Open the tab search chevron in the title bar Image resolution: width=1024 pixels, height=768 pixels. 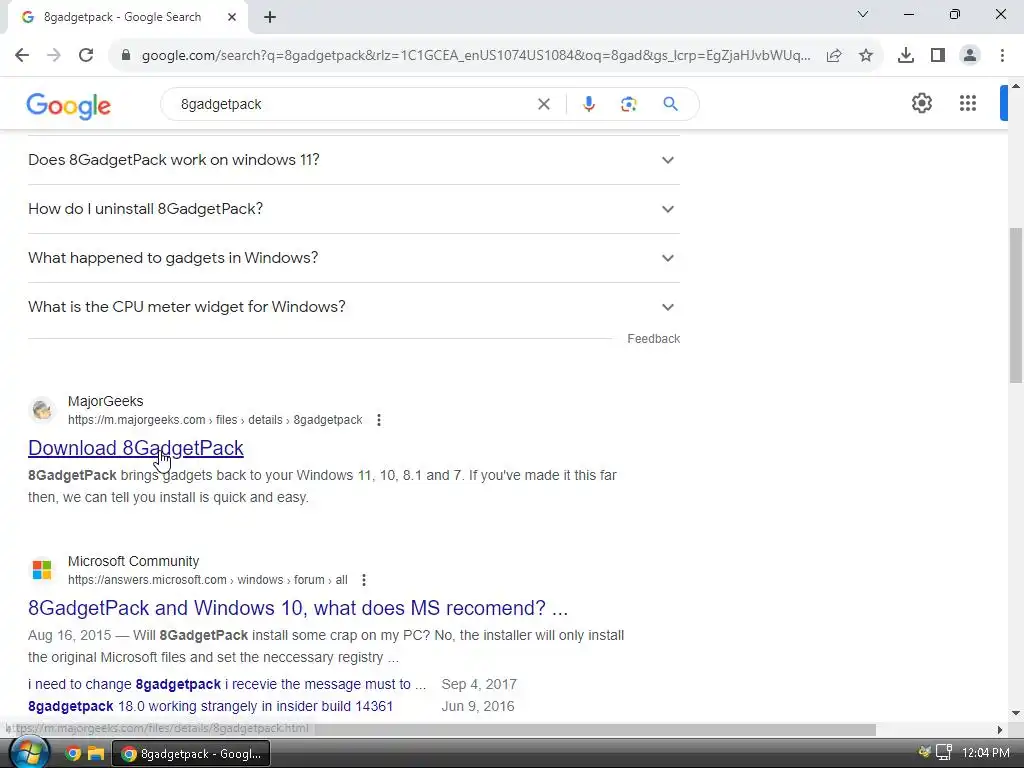[863, 14]
